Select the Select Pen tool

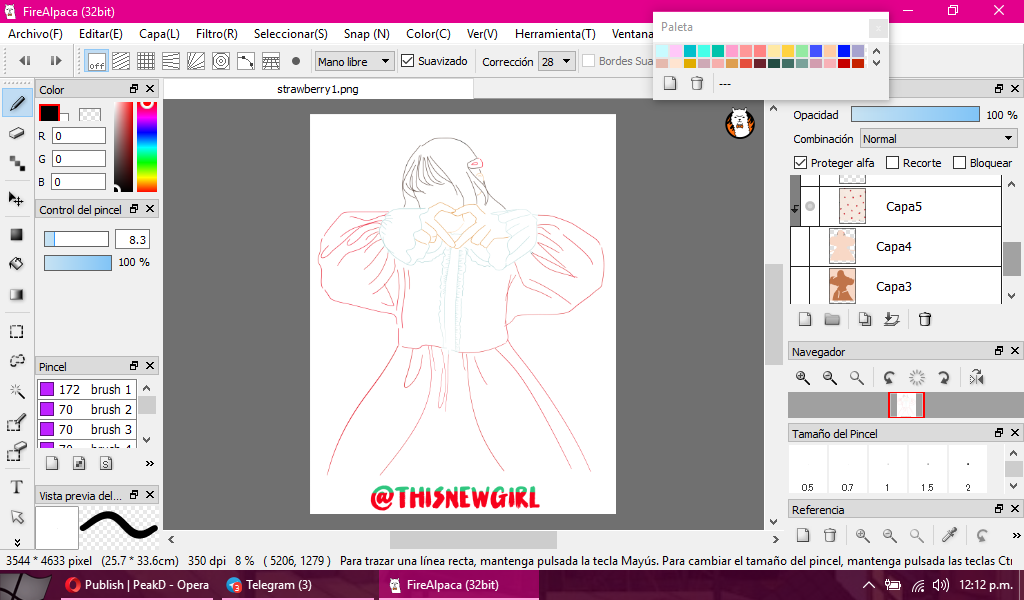[17, 422]
